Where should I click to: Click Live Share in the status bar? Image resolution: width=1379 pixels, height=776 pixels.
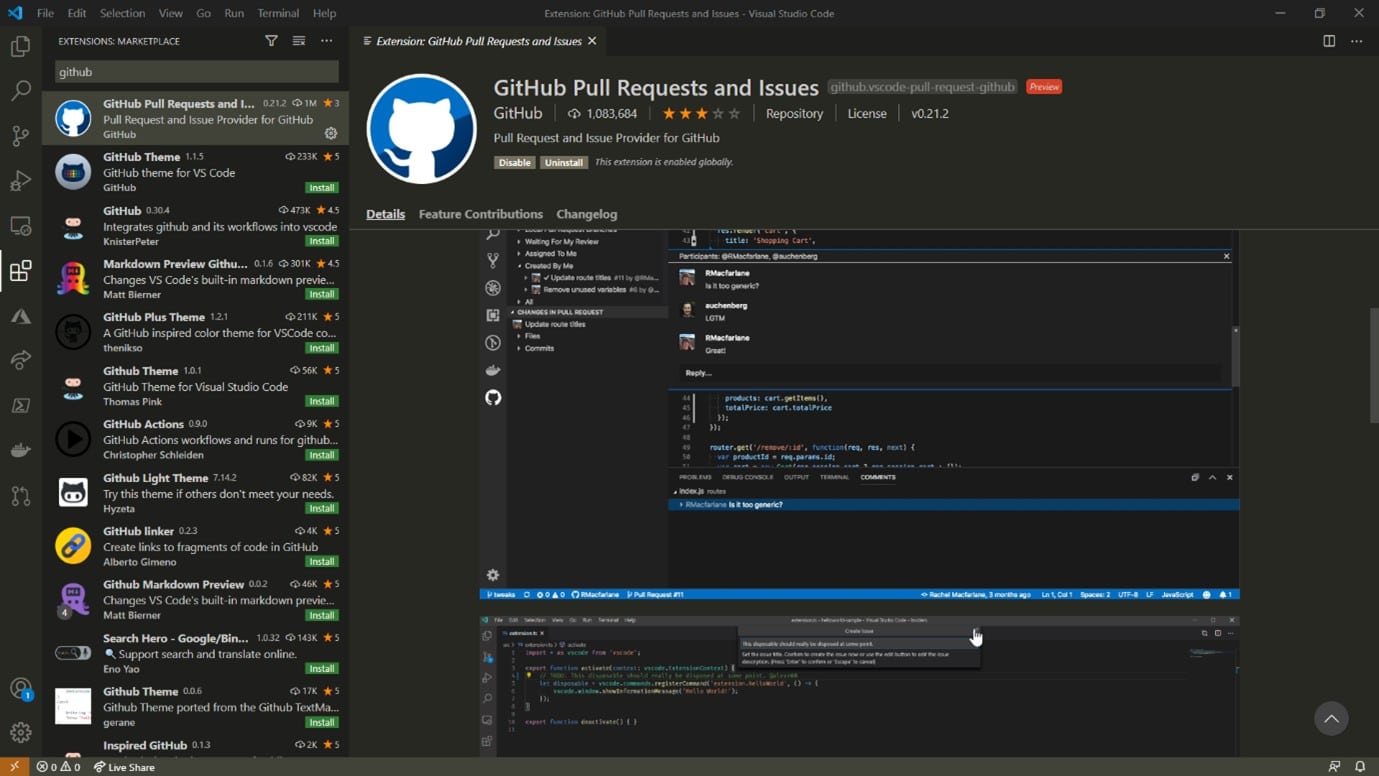tap(124, 767)
